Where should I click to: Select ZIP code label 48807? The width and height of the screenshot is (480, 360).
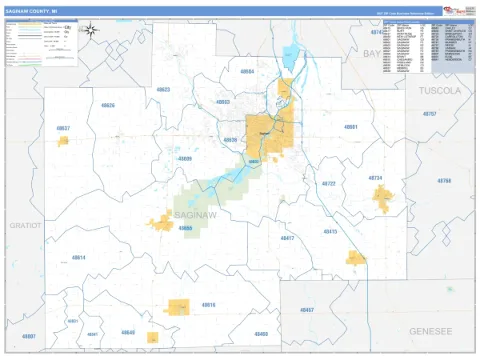(x=29, y=336)
